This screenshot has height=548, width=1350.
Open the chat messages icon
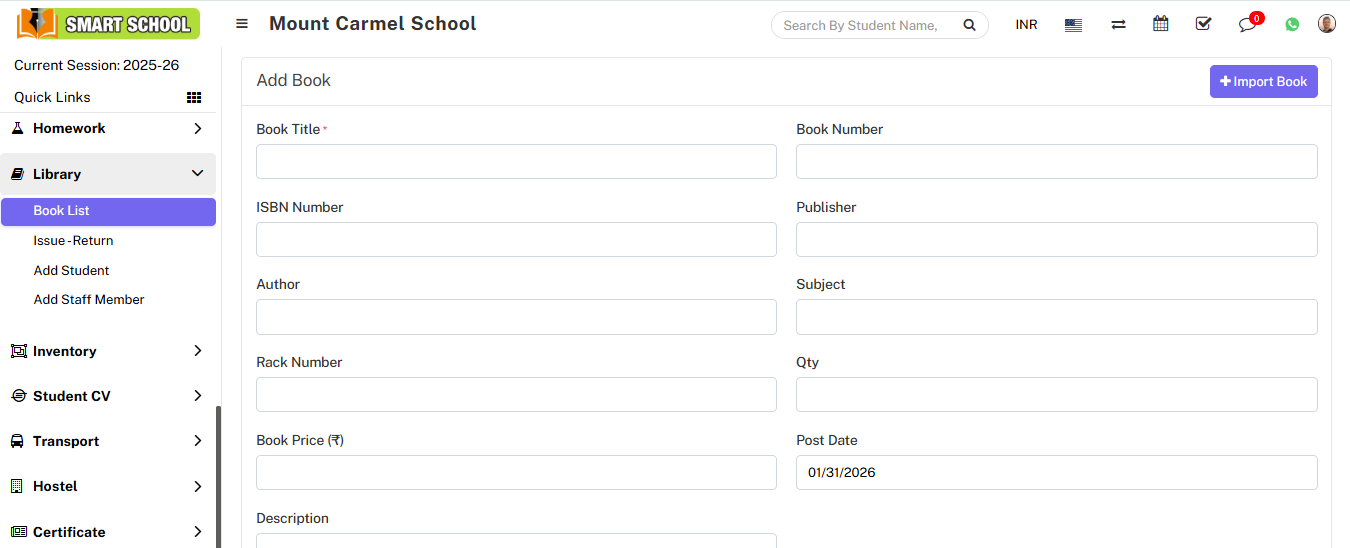[1247, 25]
